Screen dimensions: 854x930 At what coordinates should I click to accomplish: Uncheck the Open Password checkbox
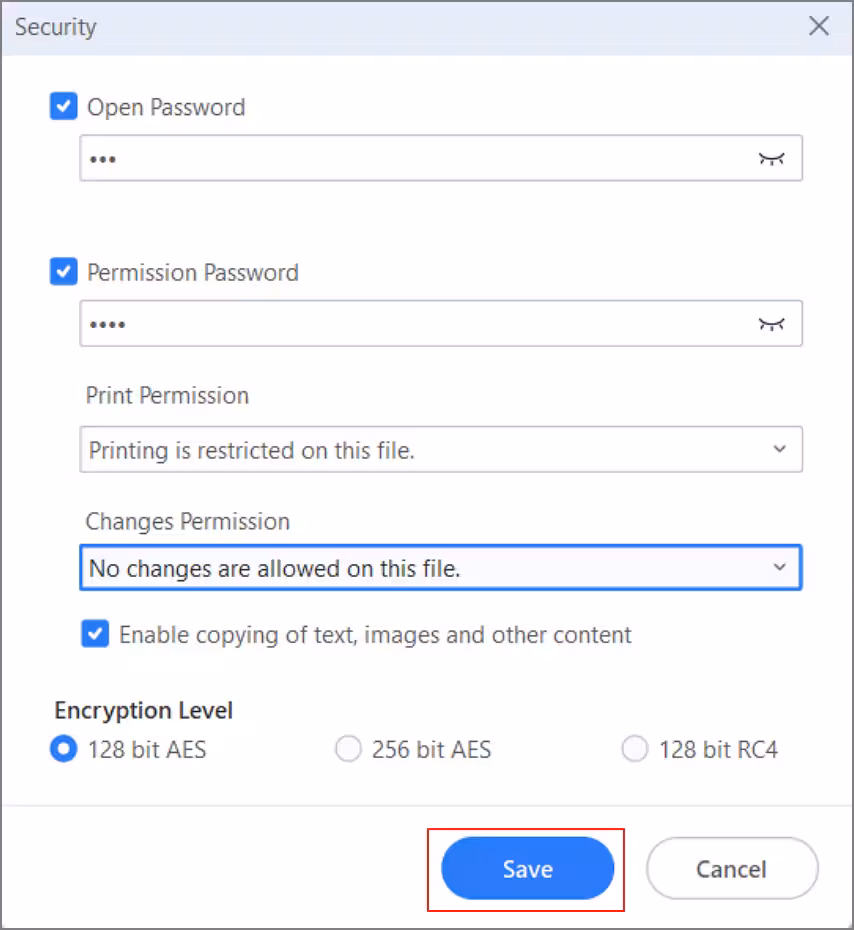point(63,107)
